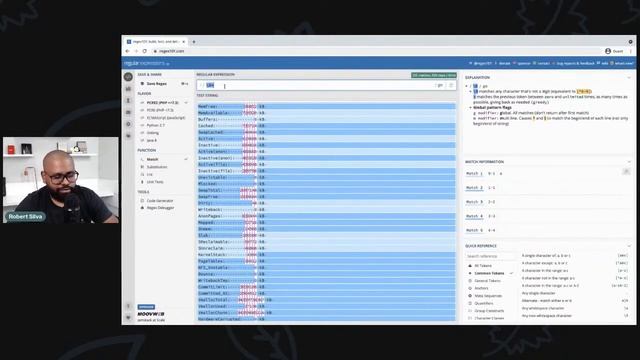This screenshot has height=360, width=640.
Task: Click the regular expressions site logo
Action: (x=146, y=63)
